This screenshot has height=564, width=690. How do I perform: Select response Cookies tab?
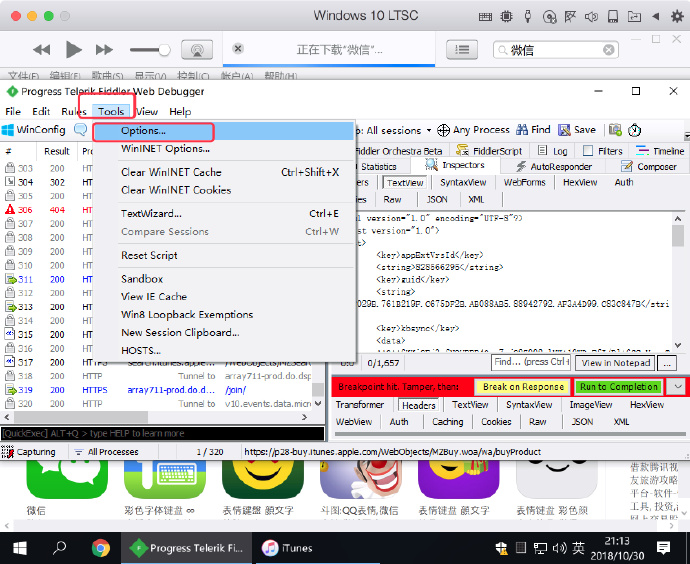(x=496, y=422)
